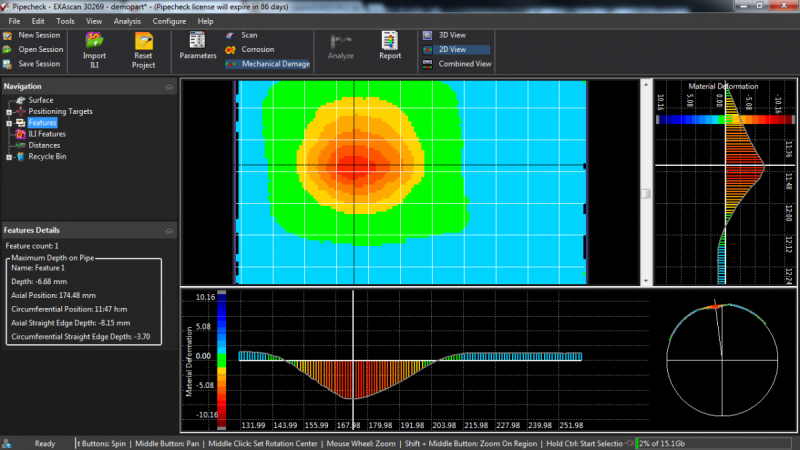Open the Parameters tool
This screenshot has height=450, width=800.
(x=197, y=42)
